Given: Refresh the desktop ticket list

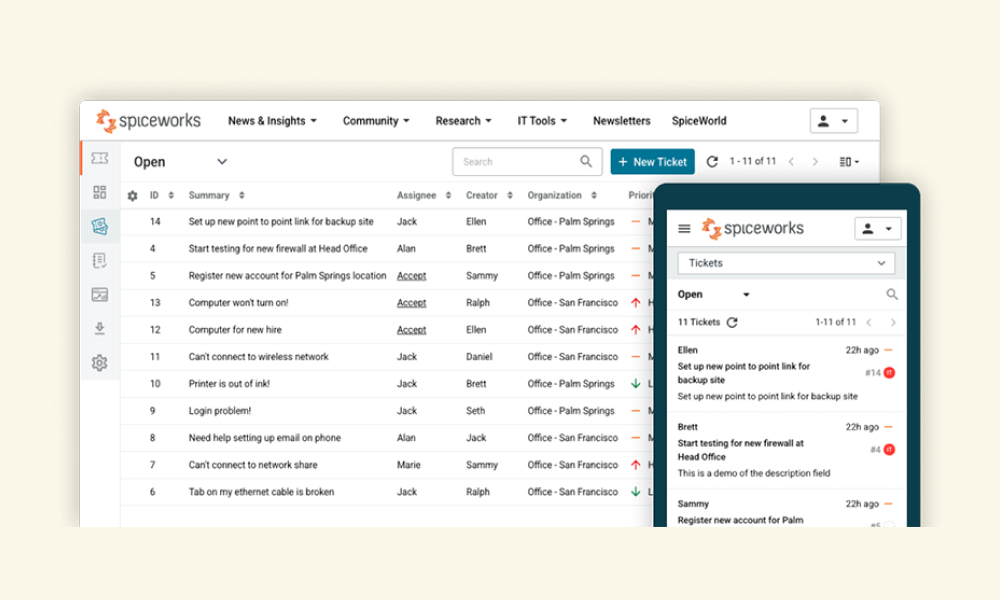Looking at the screenshot, I should point(712,162).
